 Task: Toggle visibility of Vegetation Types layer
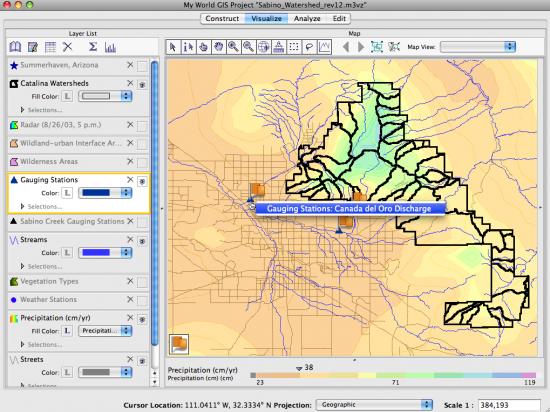tap(142, 282)
